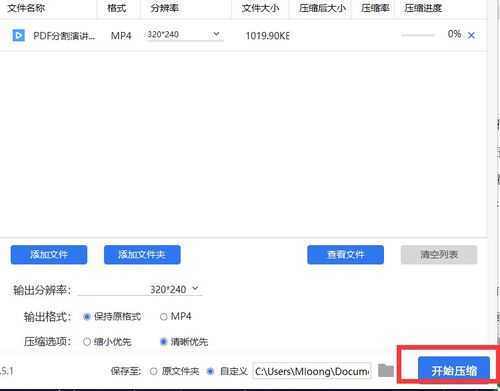Choose 缩小优先 compression option
This screenshot has width=500, height=391.
coord(87,342)
